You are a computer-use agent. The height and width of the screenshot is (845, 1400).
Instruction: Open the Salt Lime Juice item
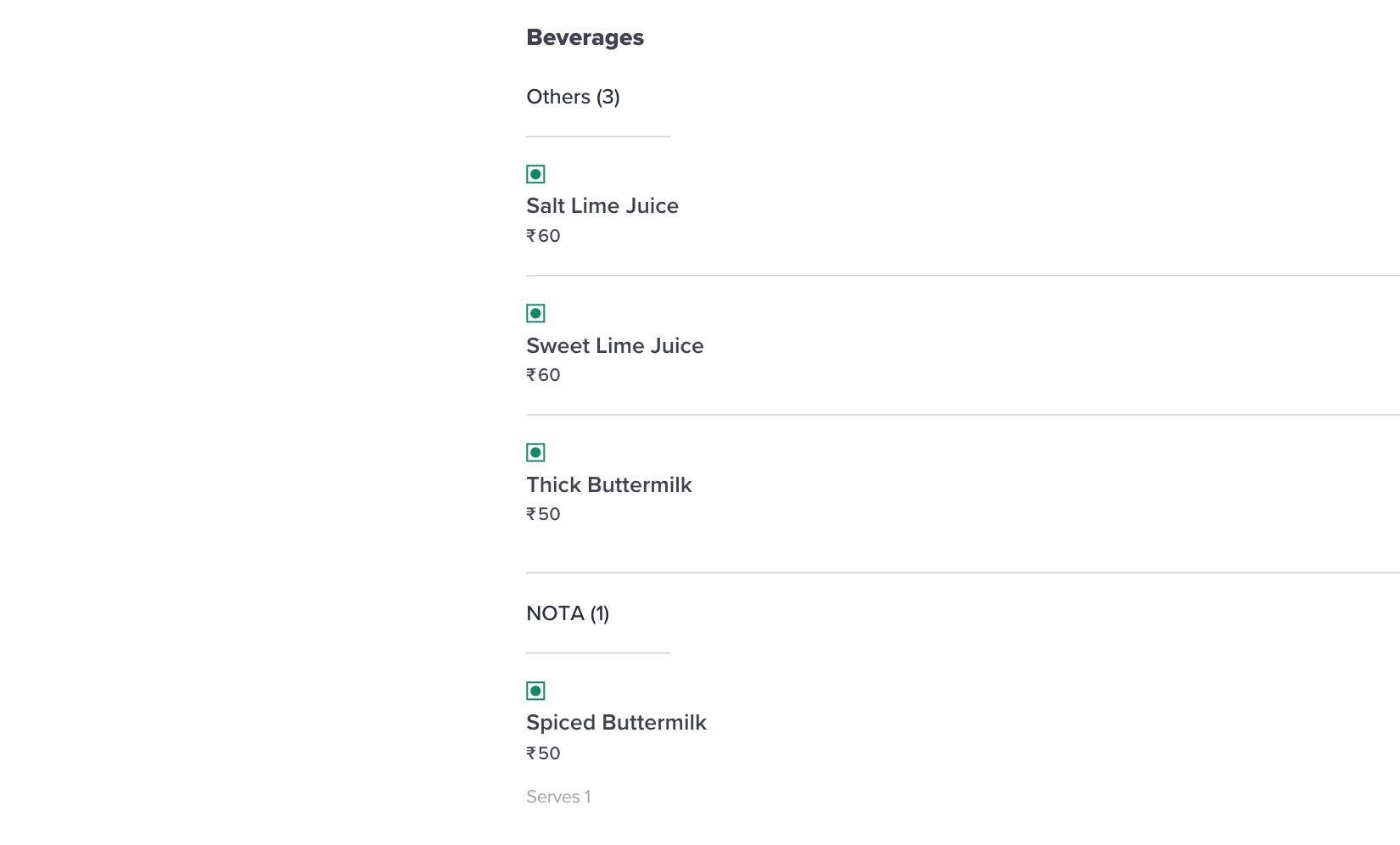pos(602,206)
